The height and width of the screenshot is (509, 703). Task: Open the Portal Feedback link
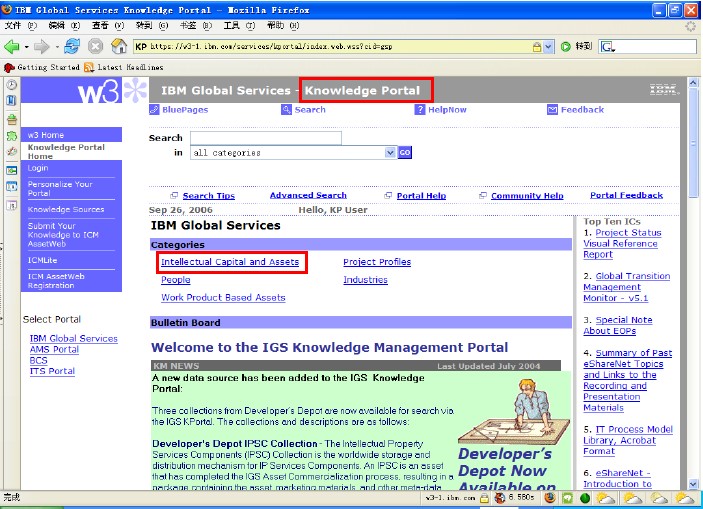626,196
